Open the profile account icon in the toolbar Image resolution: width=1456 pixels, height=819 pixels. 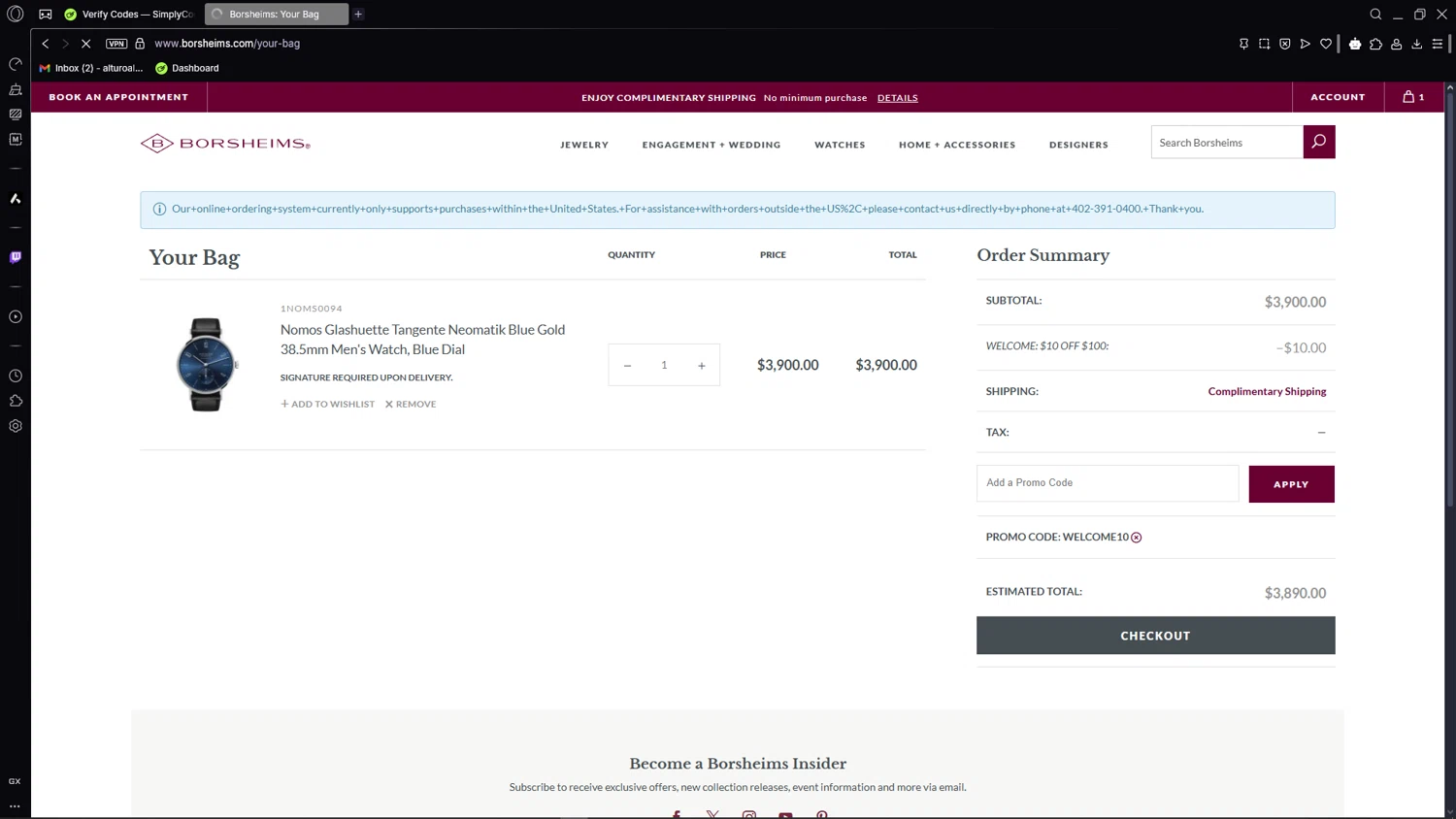pyautogui.click(x=1396, y=44)
